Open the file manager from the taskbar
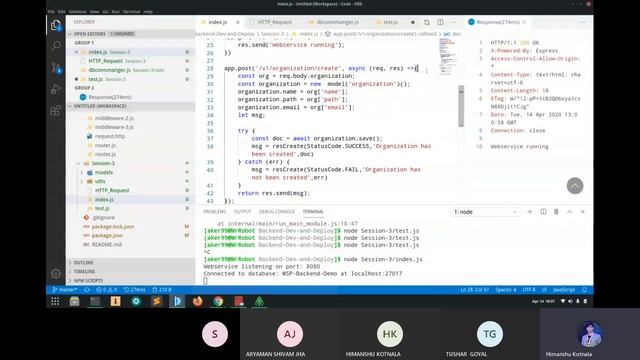This screenshot has height=360, width=640. tap(74, 301)
